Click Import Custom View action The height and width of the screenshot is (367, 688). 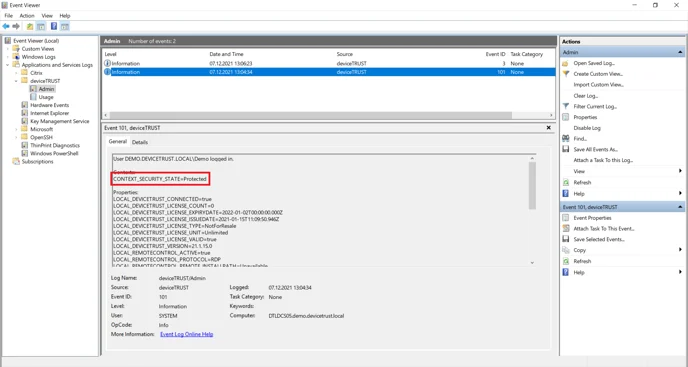pyautogui.click(x=598, y=85)
